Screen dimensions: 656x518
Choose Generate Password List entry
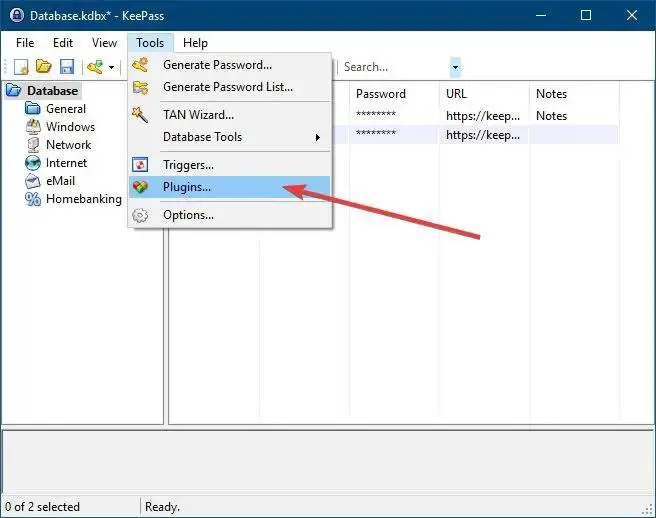pyautogui.click(x=230, y=87)
